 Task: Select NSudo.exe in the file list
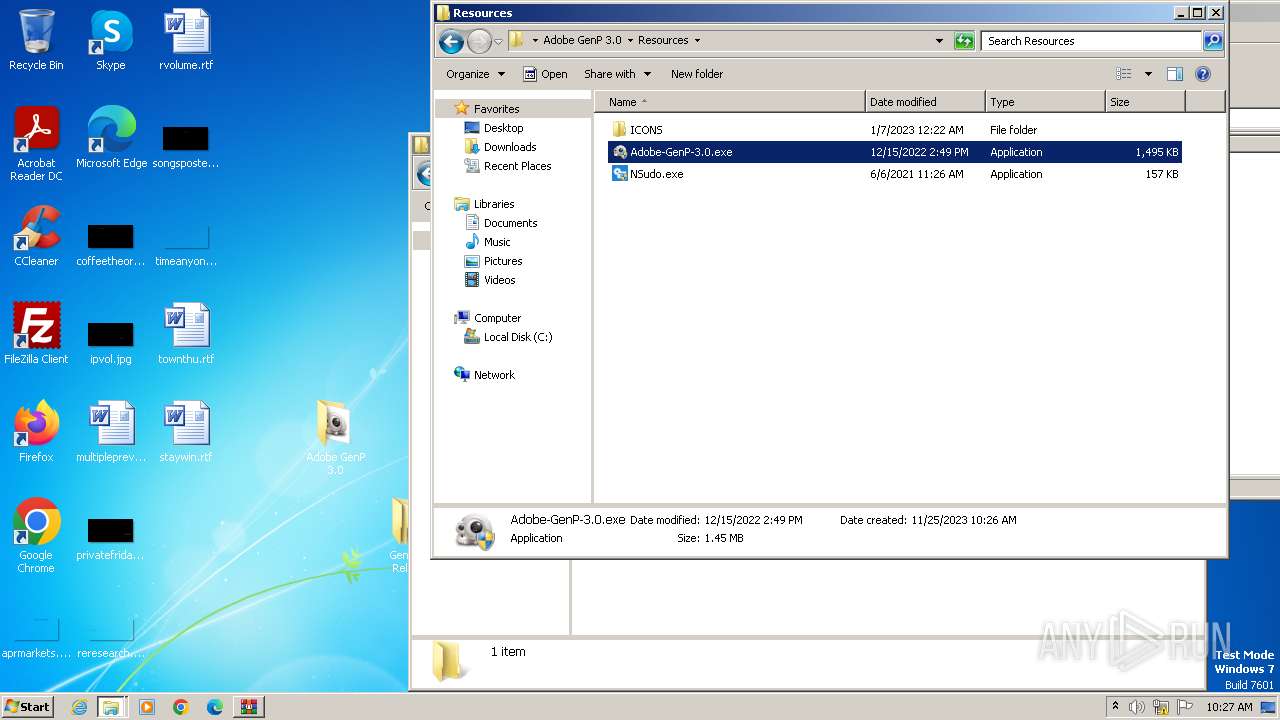tap(895, 174)
